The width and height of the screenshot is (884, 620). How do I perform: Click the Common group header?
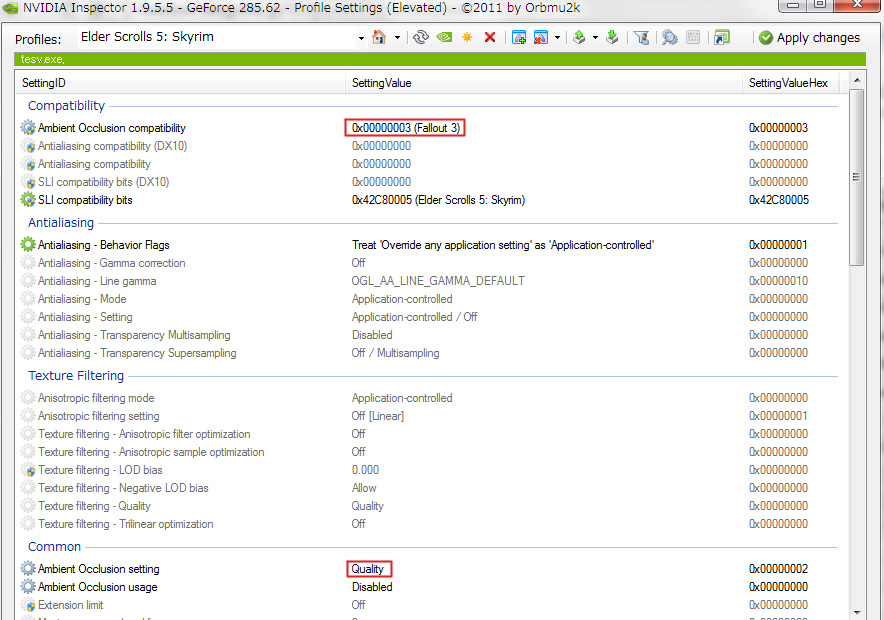(x=55, y=547)
